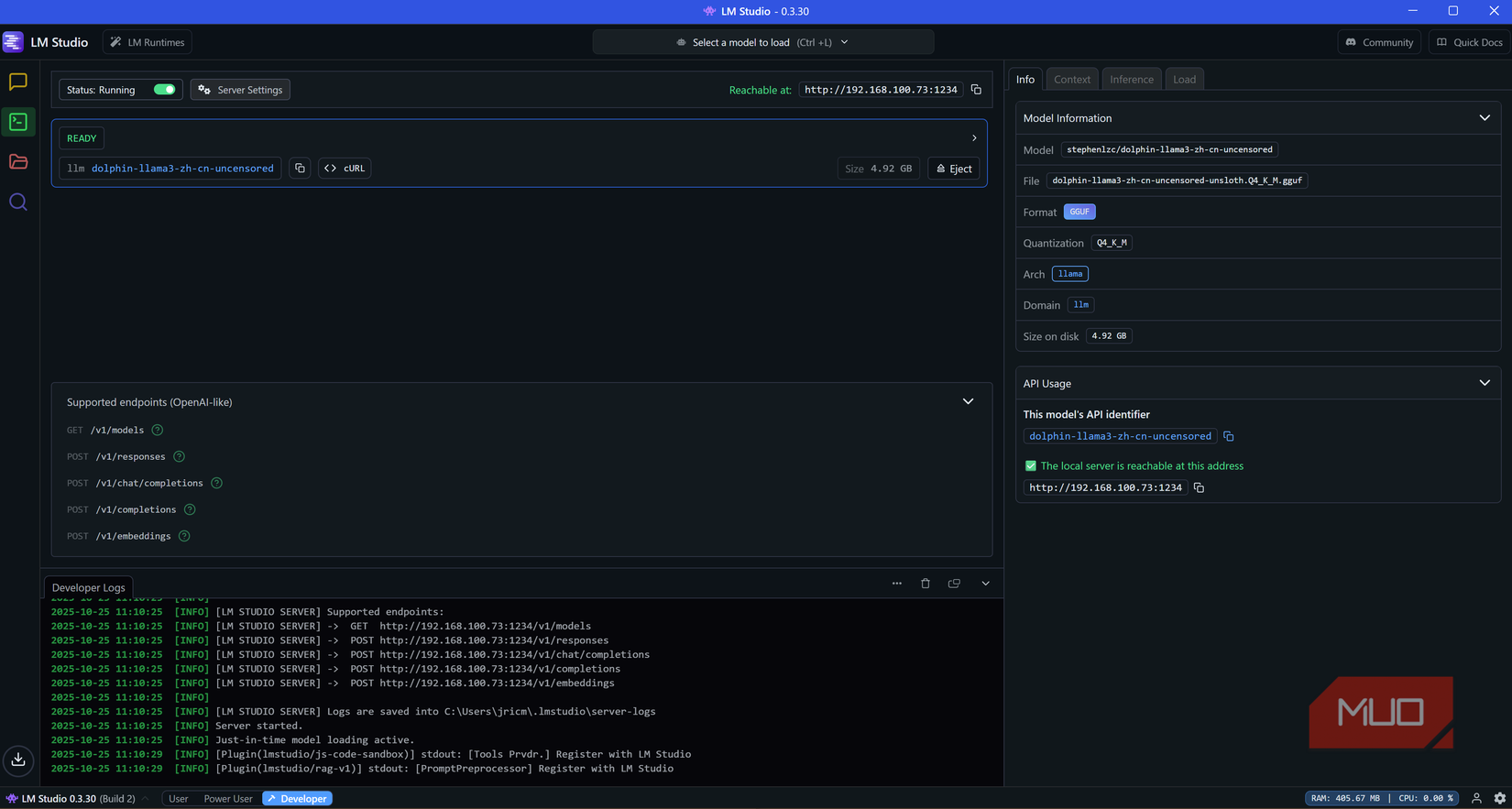Click the Developer Logs tab label
The width and height of the screenshot is (1512, 809).
coord(89,587)
